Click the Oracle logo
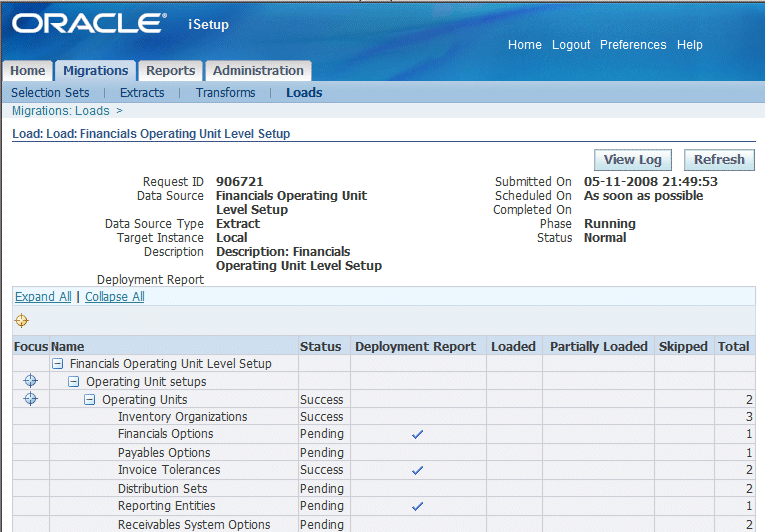 89,23
